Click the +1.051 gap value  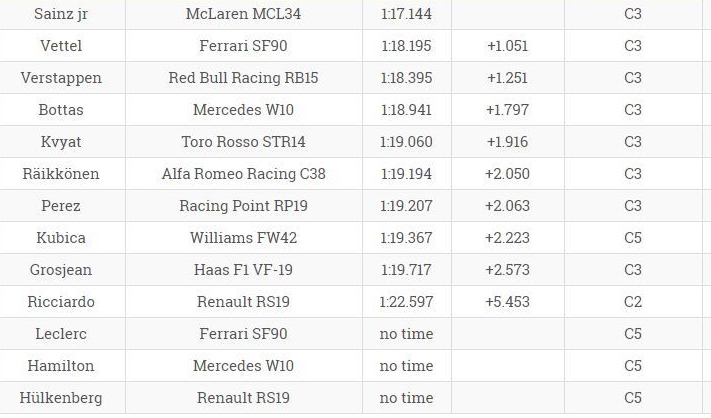coord(507,46)
